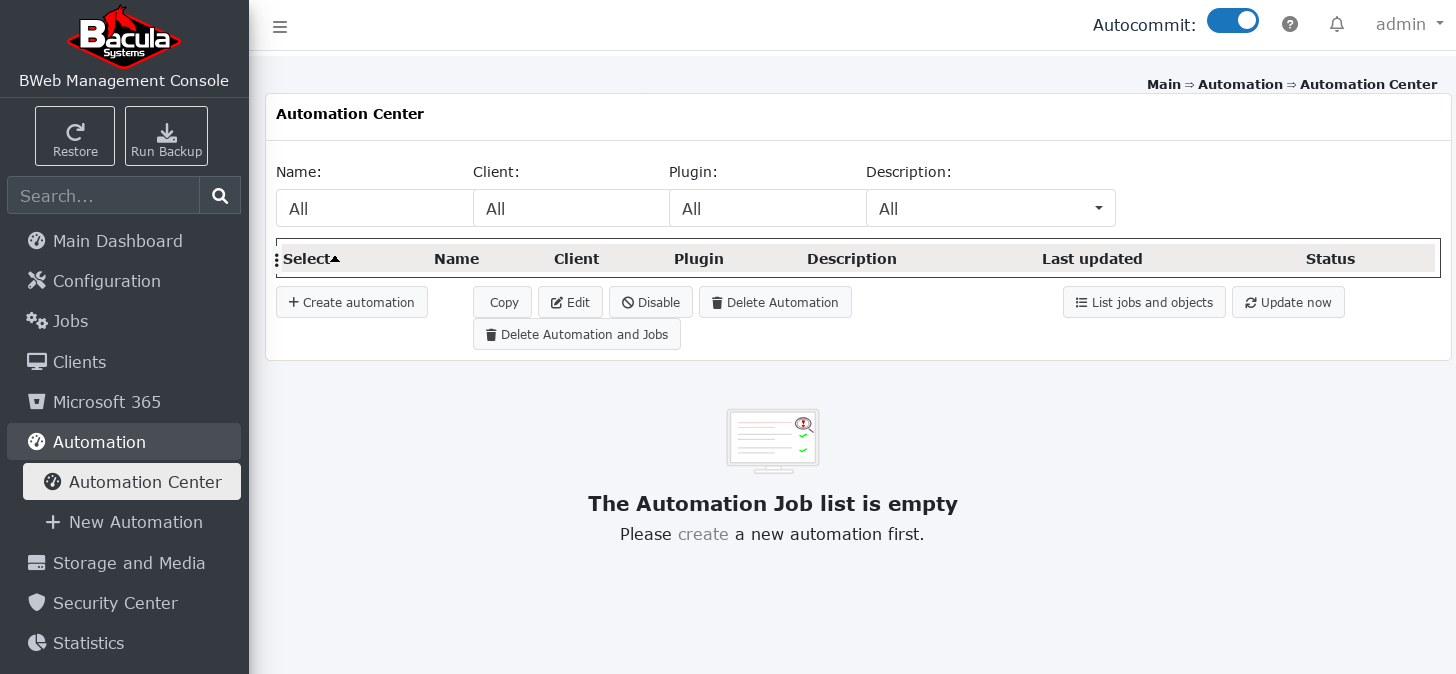Open the admin user dropdown
This screenshot has width=1456, height=674.
(x=1409, y=24)
